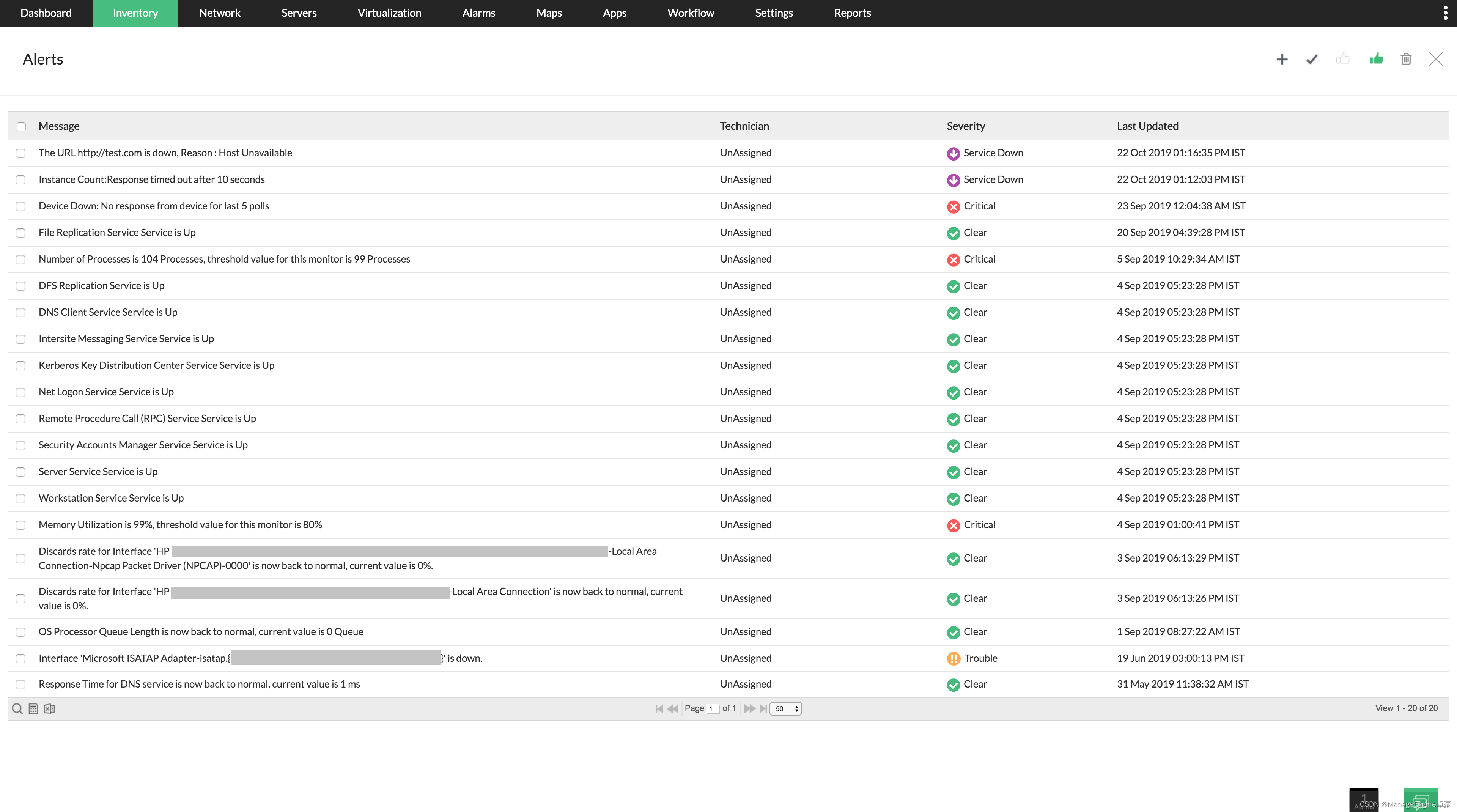Click the thumbs up approval icon
The height and width of the screenshot is (812, 1457).
click(1376, 59)
